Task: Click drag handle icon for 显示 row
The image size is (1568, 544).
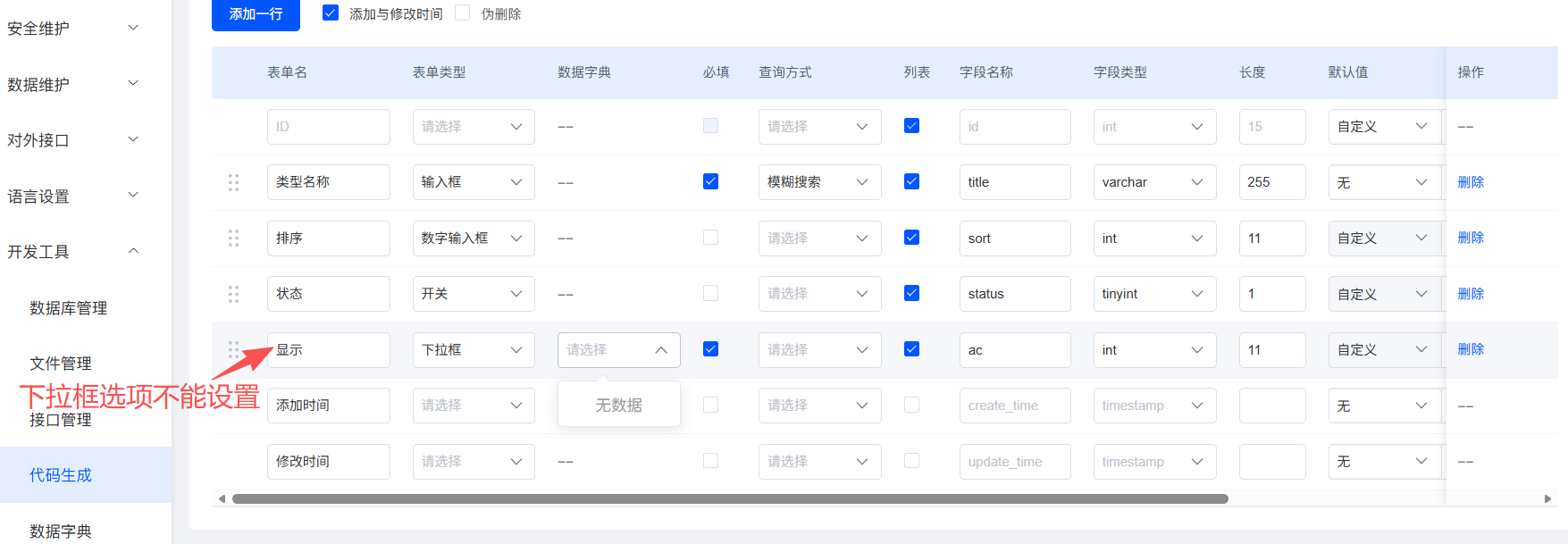Action: 233,349
